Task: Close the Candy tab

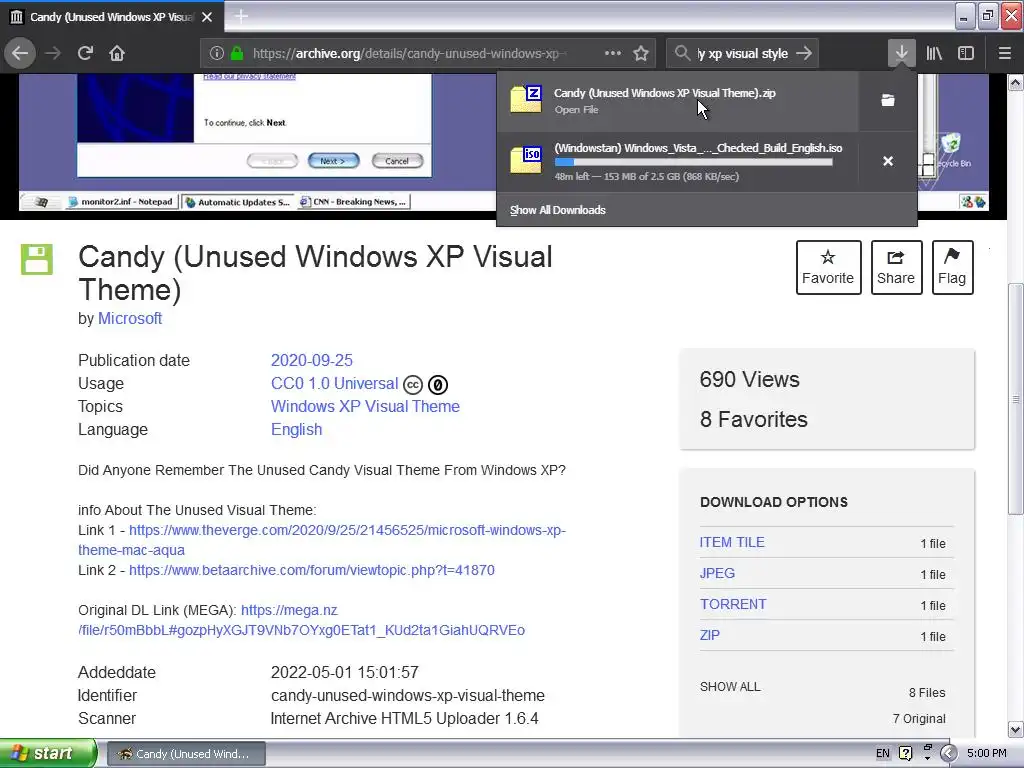Action: 207,17
